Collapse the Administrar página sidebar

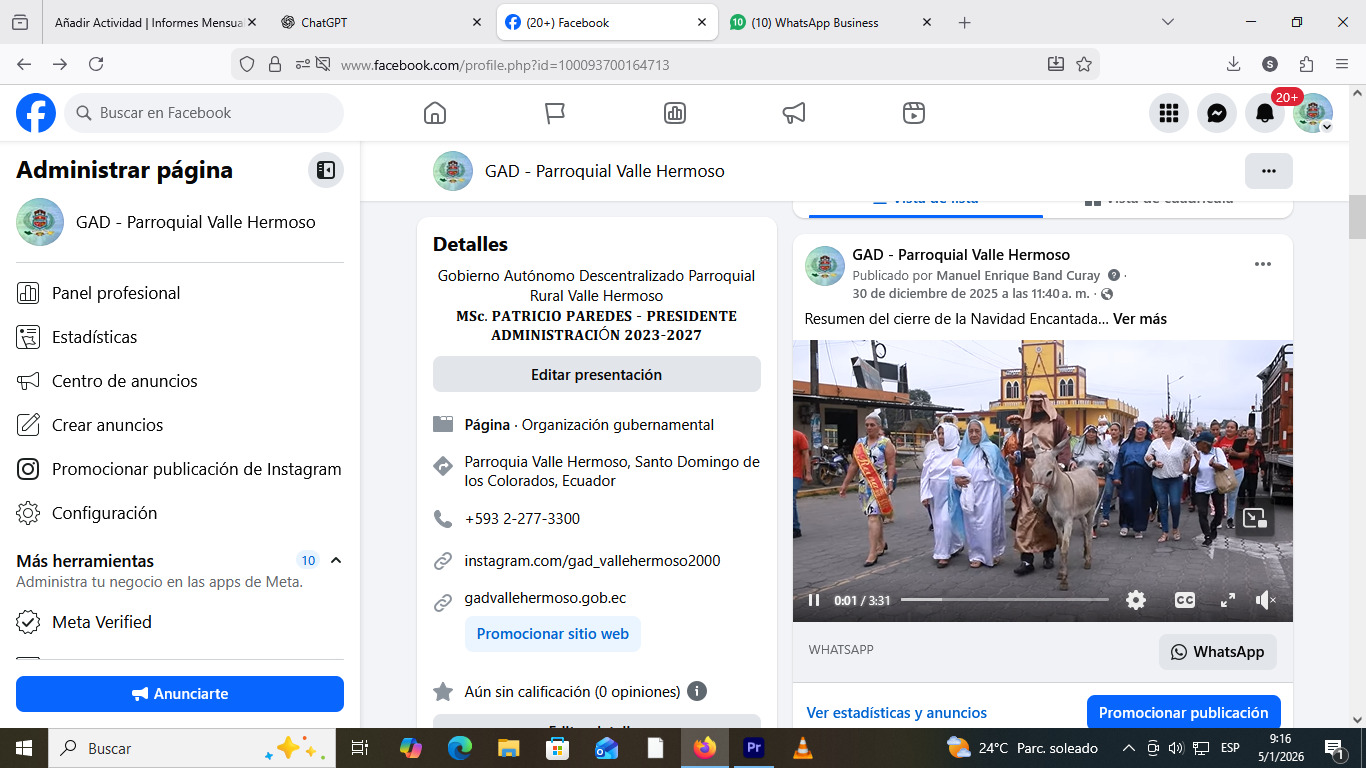(326, 170)
